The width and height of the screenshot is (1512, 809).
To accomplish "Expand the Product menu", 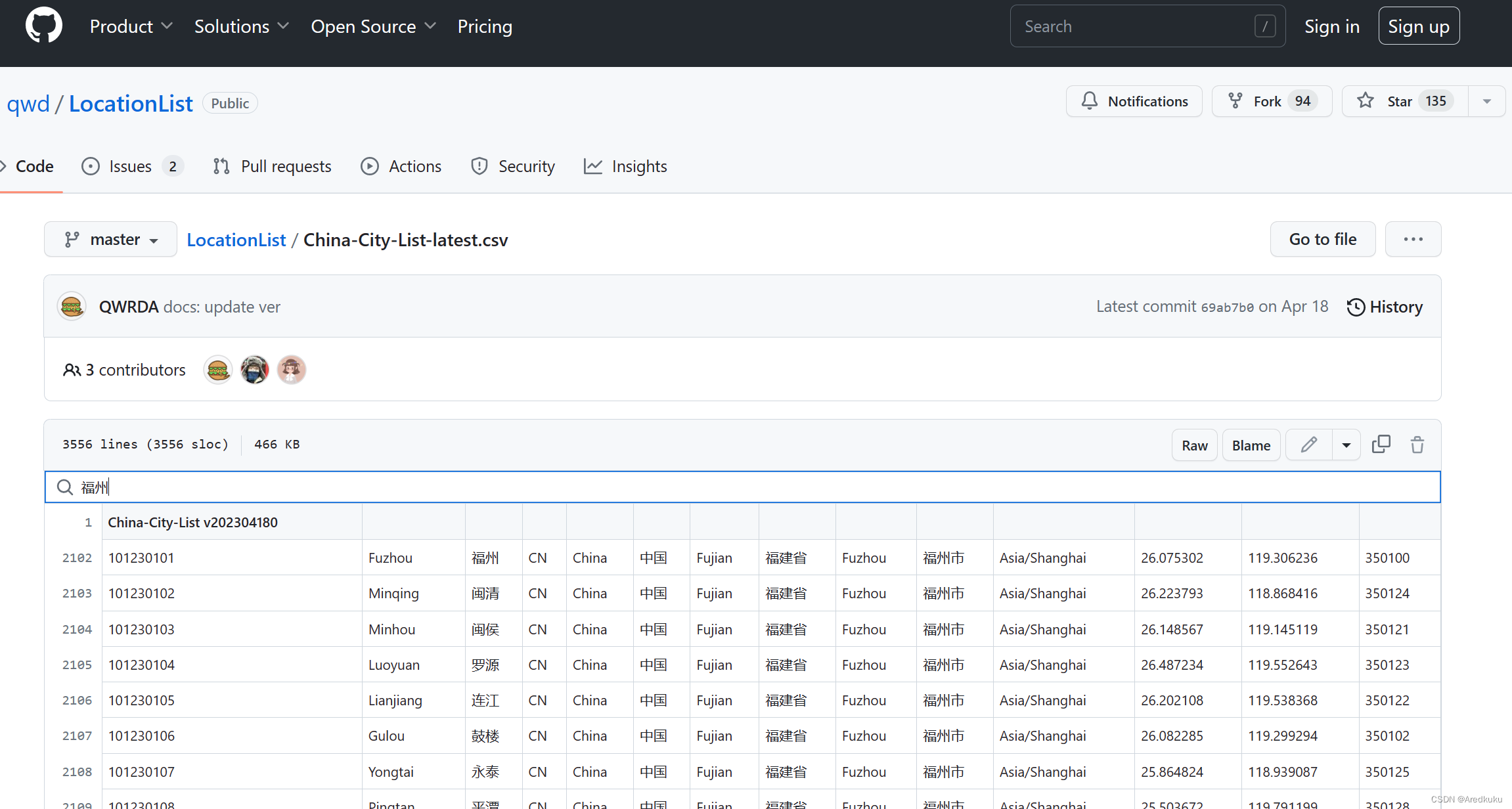I will (131, 26).
